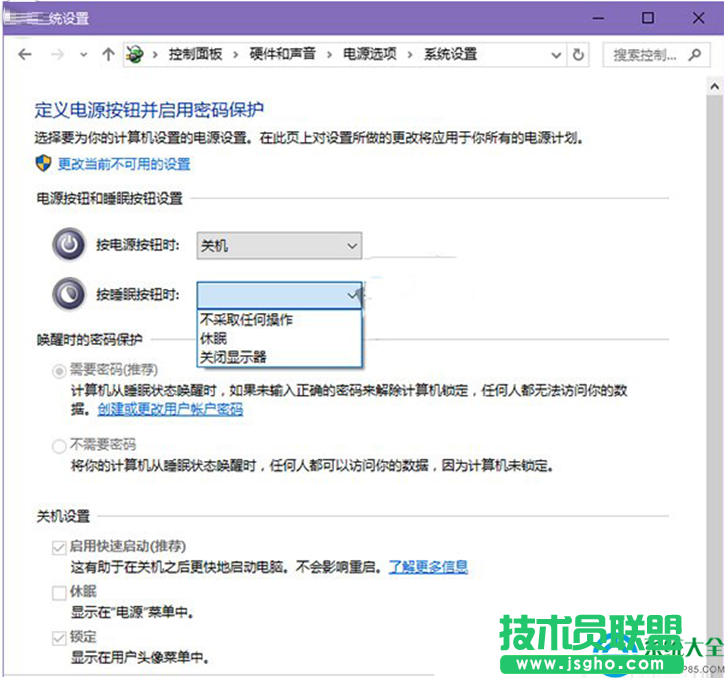Click the sleep button moon icon

(69, 294)
